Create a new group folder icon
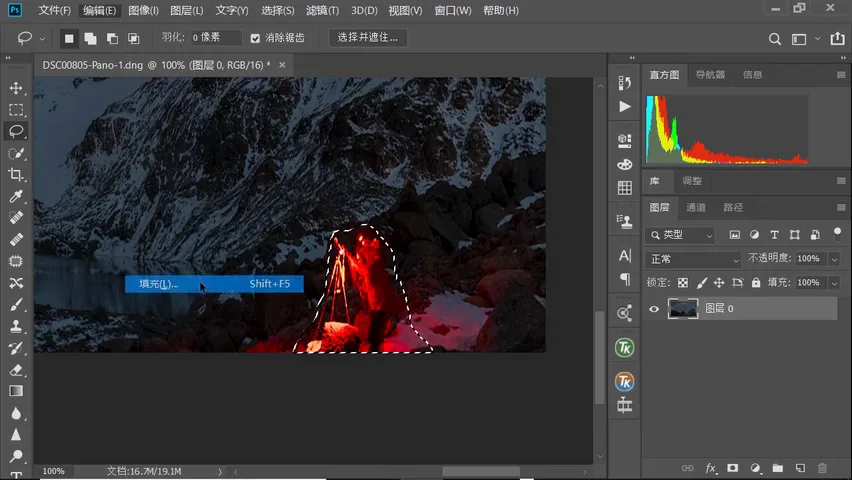This screenshot has height=480, width=852. pyautogui.click(x=778, y=468)
